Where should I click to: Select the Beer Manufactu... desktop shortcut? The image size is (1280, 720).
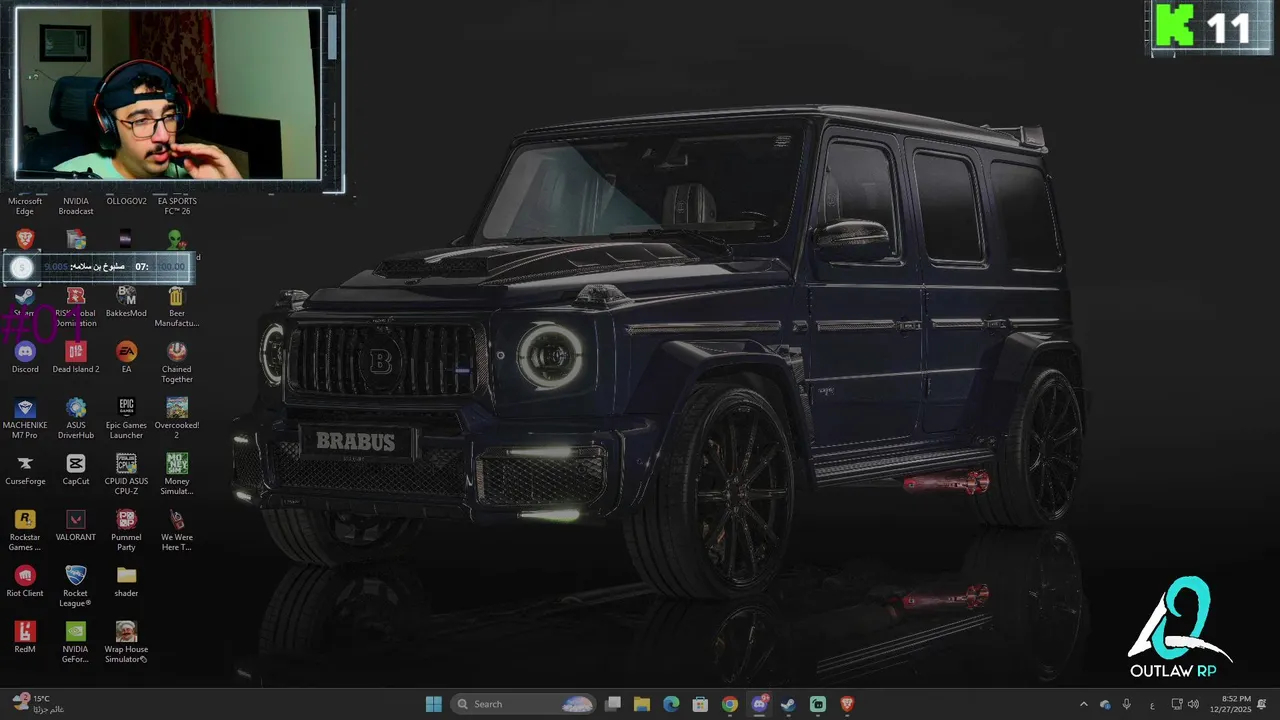point(176,306)
